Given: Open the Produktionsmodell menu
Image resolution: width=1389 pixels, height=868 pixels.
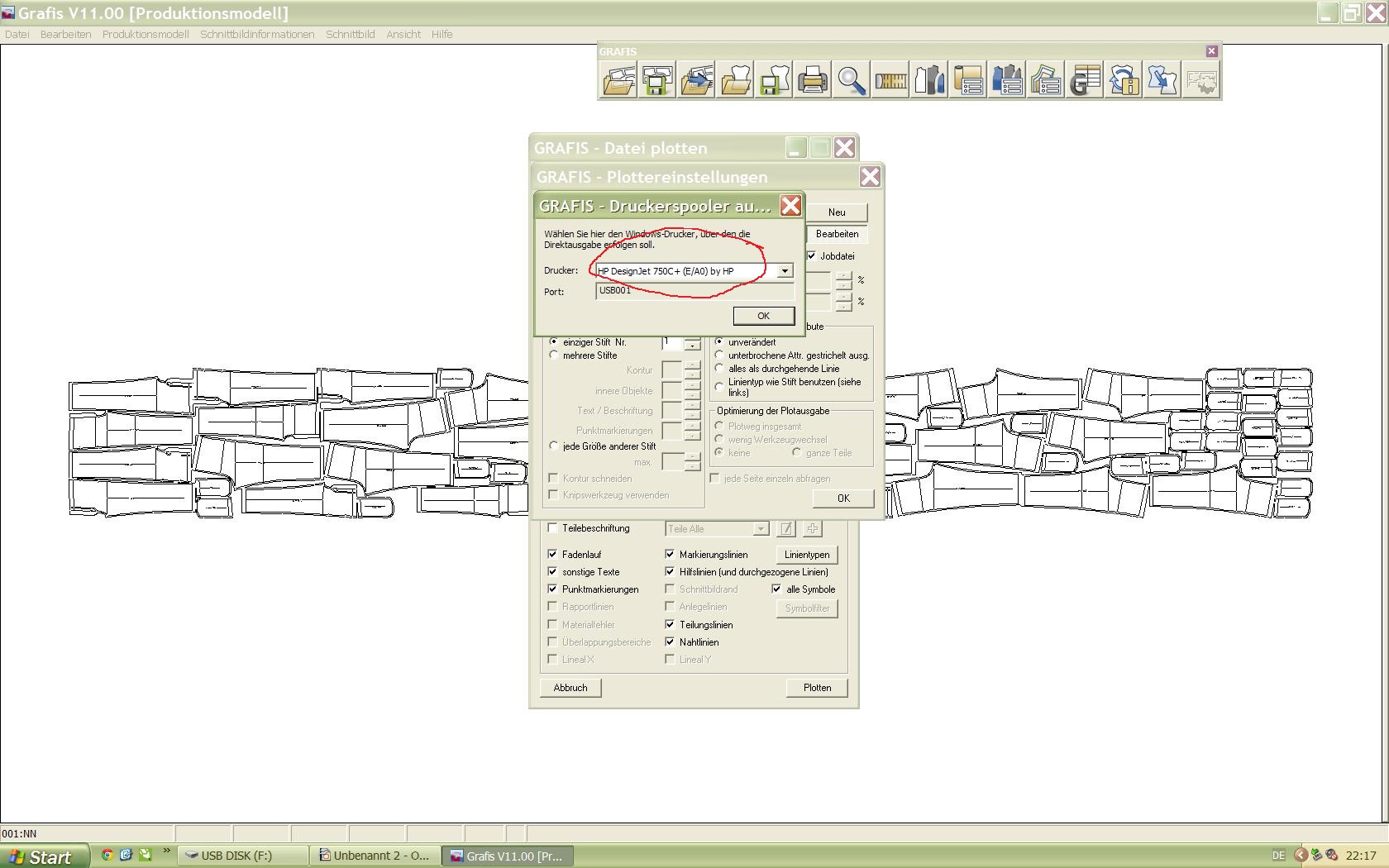Looking at the screenshot, I should click(146, 35).
